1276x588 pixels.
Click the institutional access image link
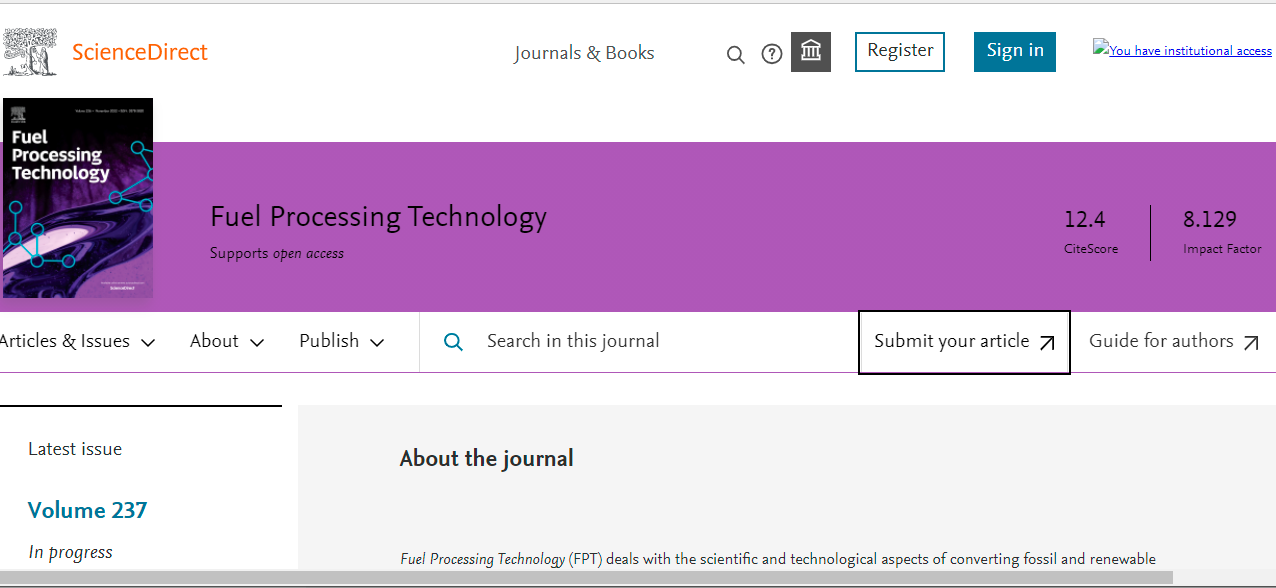(1182, 50)
